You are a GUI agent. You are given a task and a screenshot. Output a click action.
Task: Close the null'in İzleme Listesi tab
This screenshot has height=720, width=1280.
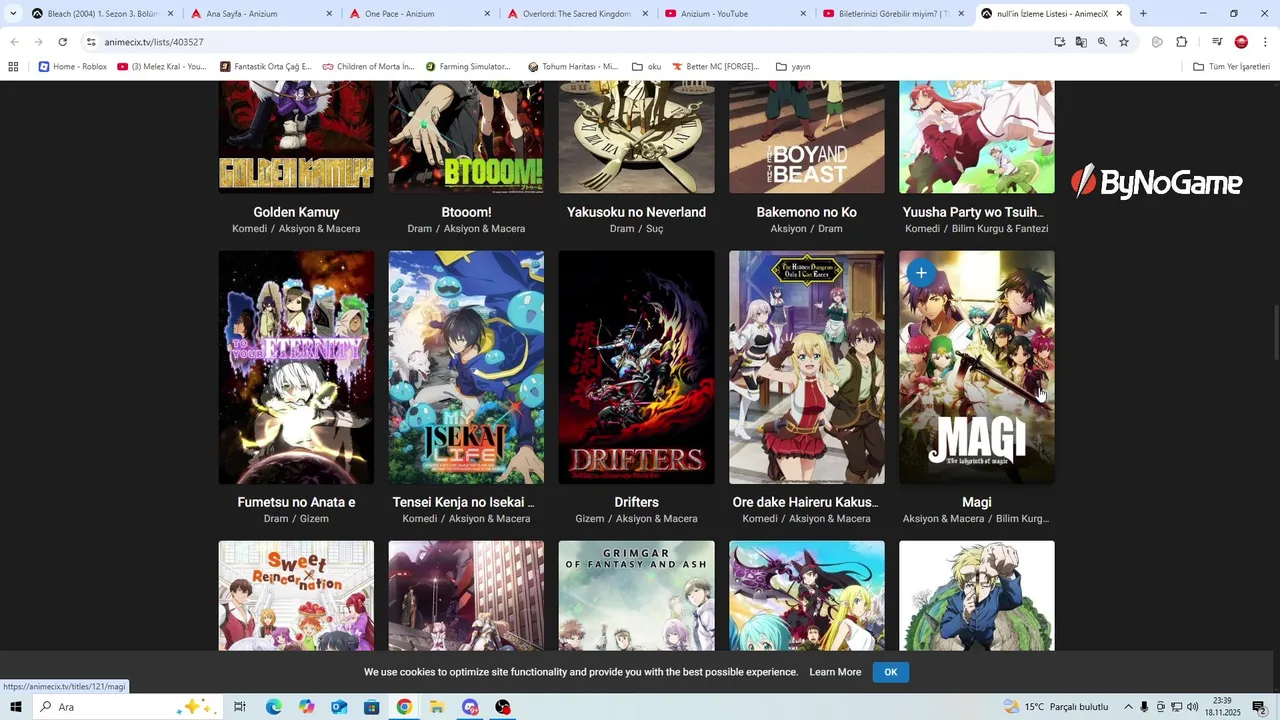(x=1119, y=14)
